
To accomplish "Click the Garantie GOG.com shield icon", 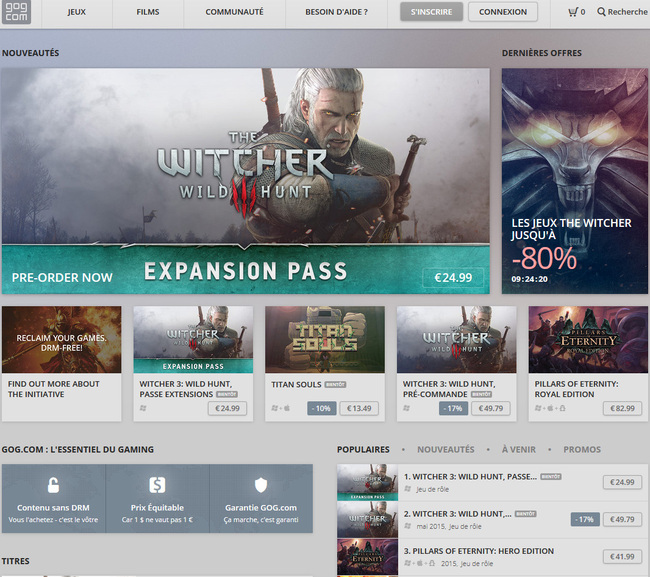I will tap(261, 485).
